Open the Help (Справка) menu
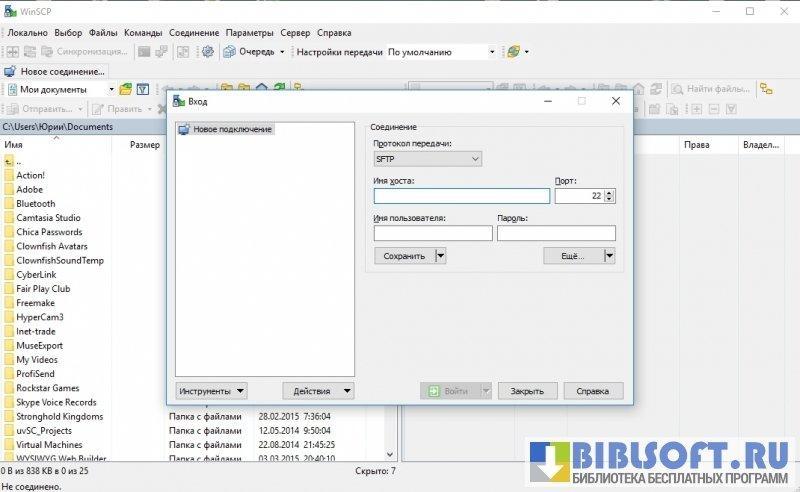The height and width of the screenshot is (492, 800). click(334, 33)
